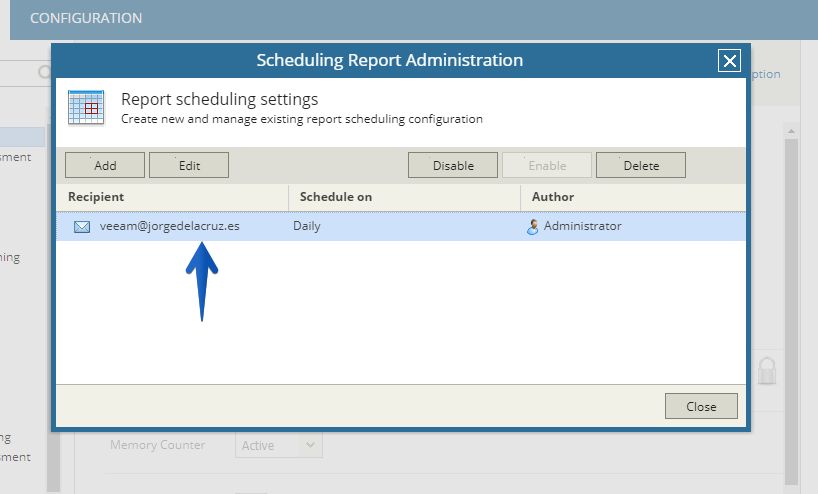818x494 pixels.
Task: Click the Close button at dialog bottom
Action: click(x=701, y=406)
